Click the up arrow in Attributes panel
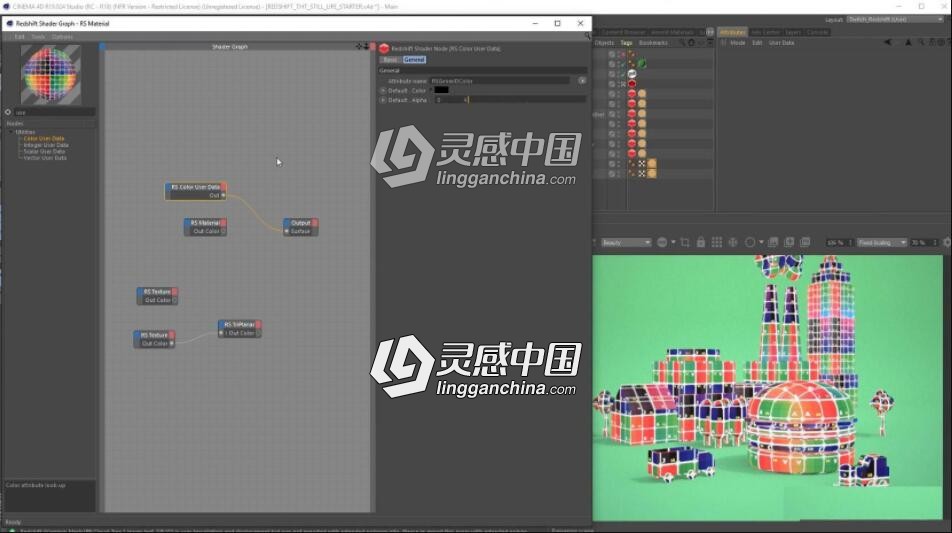The height and width of the screenshot is (533, 952). tap(908, 42)
